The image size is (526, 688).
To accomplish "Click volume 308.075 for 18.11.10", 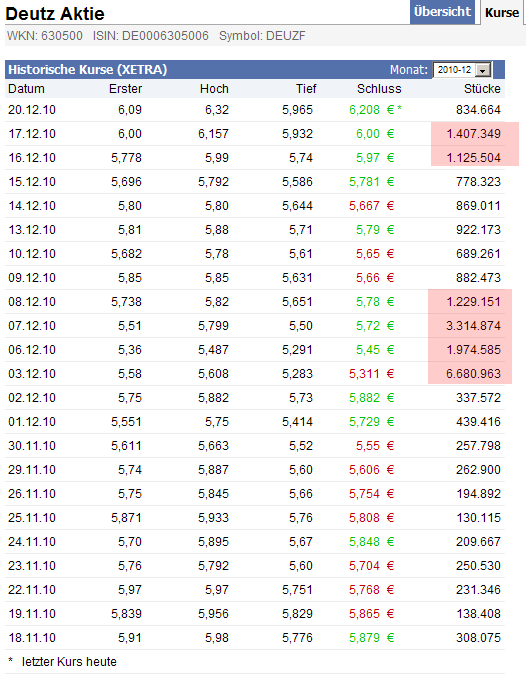I will [478, 638].
